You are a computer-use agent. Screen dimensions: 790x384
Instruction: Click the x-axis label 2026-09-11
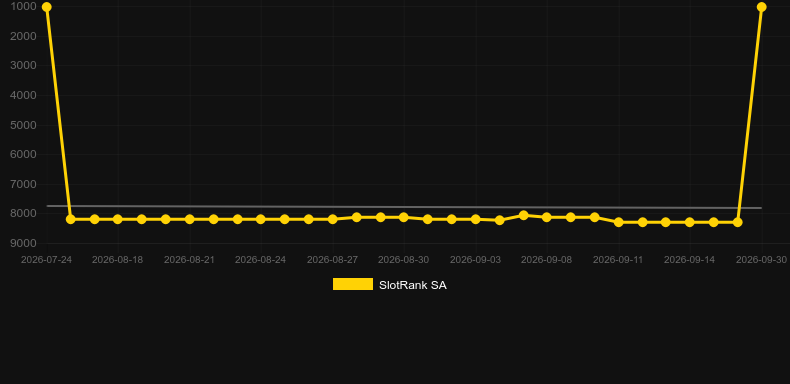pos(618,260)
